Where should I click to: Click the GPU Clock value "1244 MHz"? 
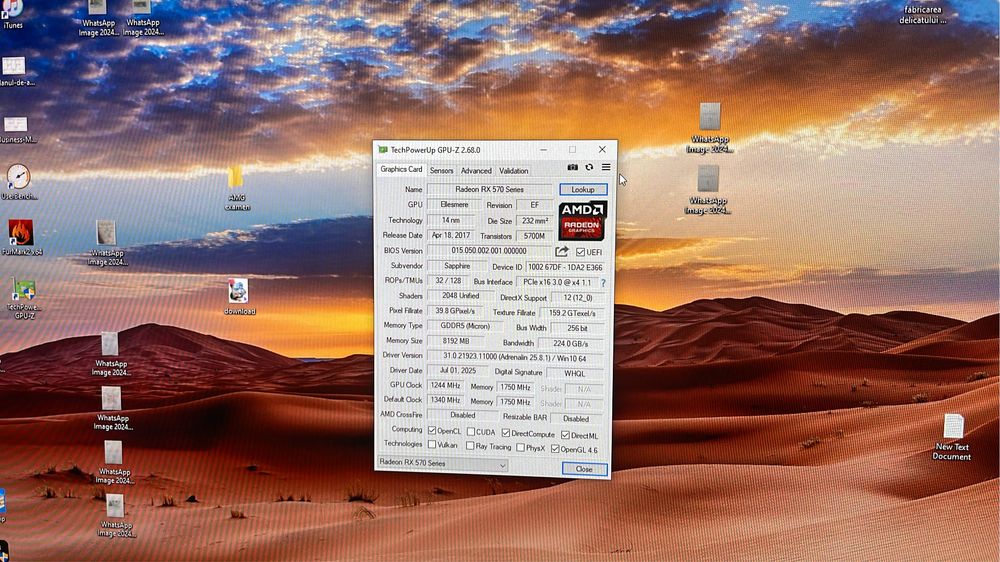(x=445, y=386)
